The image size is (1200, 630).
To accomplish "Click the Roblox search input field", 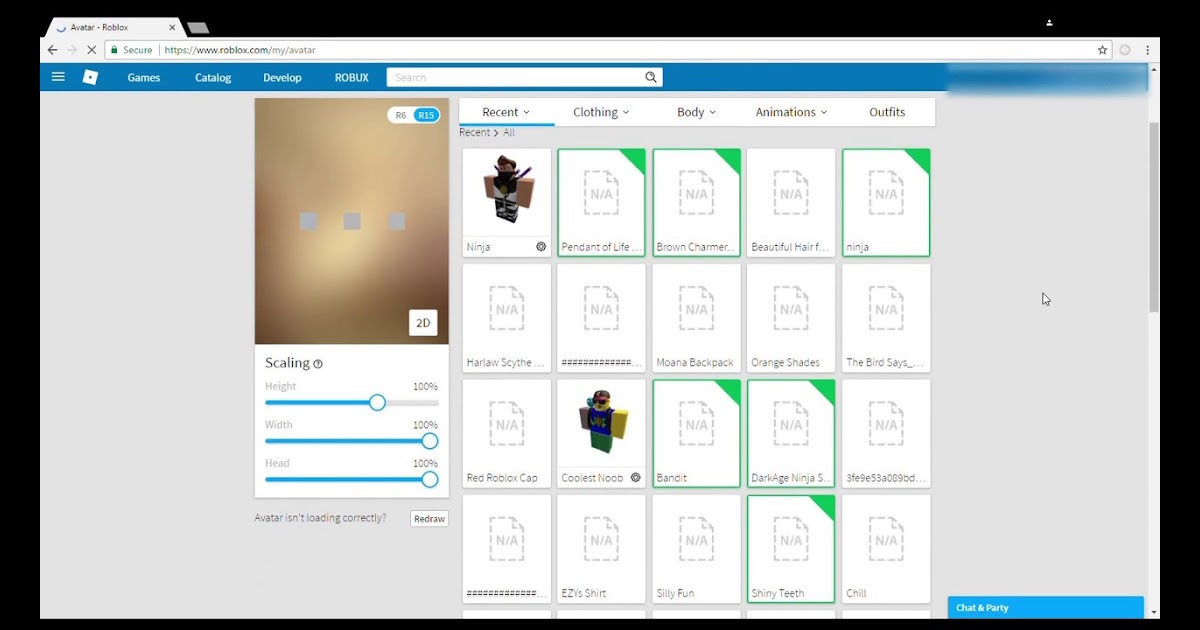I will click(x=514, y=77).
